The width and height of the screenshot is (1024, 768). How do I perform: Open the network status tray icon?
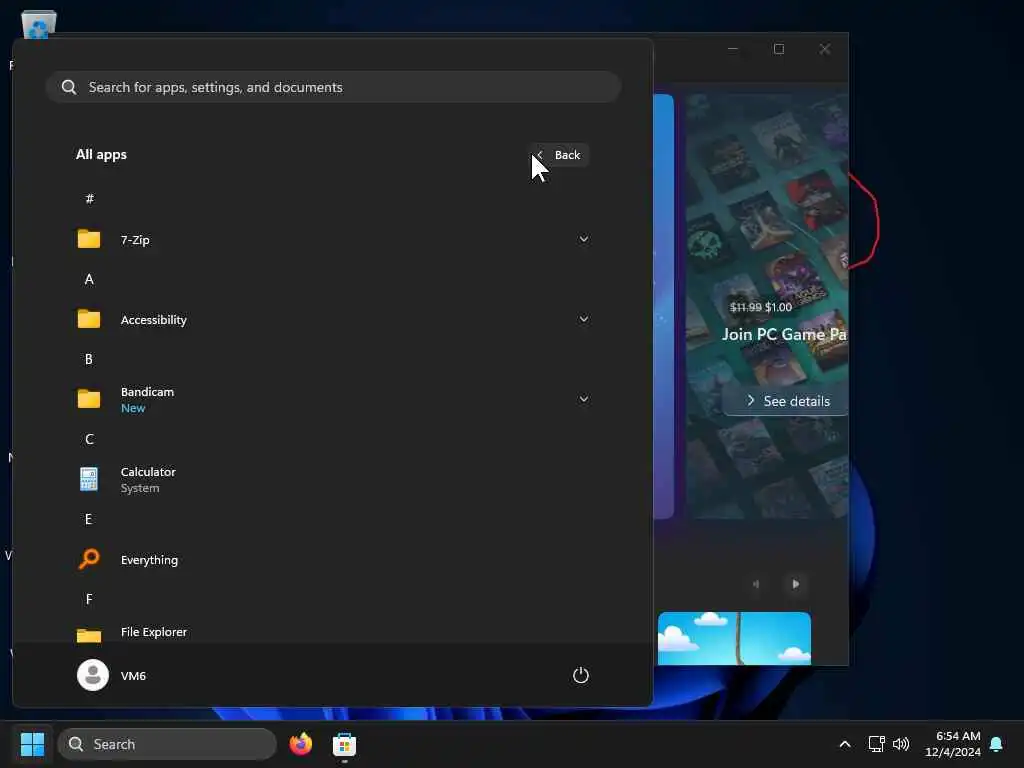876,744
